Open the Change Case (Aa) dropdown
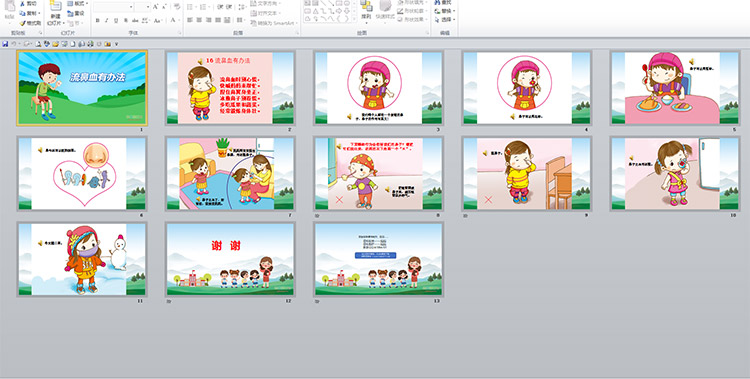 pos(158,21)
